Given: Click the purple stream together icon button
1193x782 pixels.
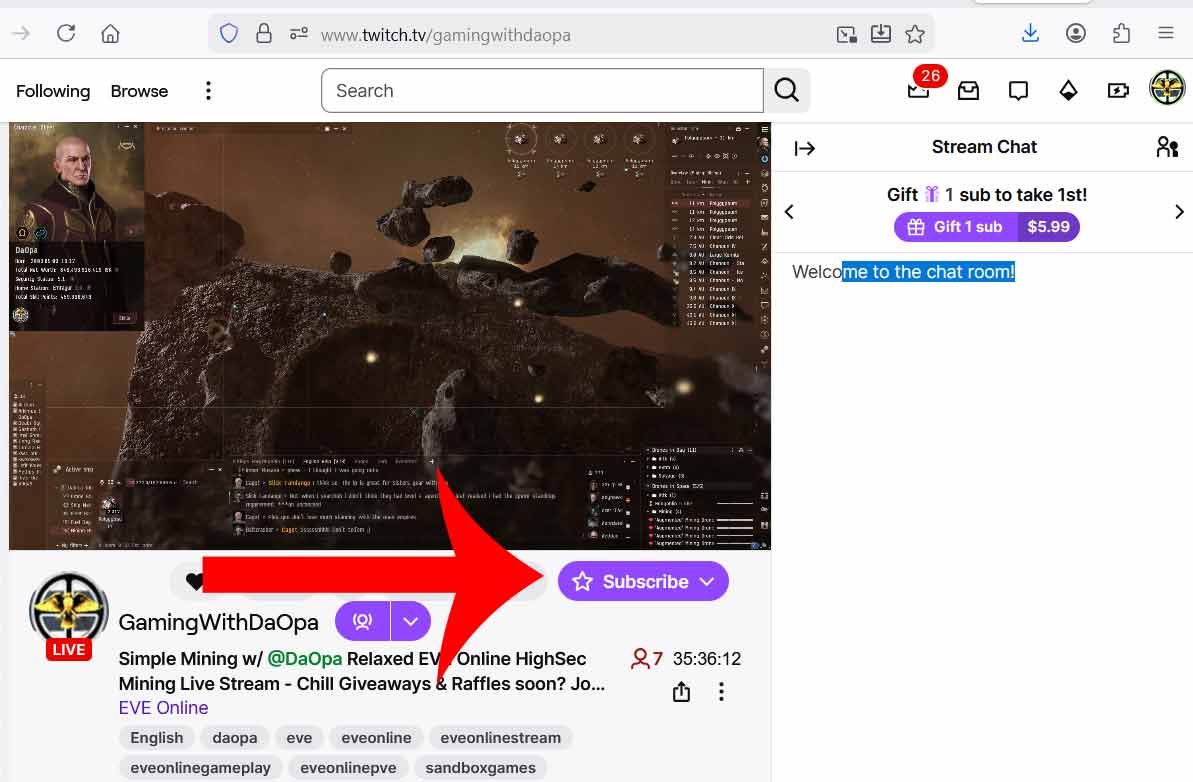Looking at the screenshot, I should click(x=362, y=621).
